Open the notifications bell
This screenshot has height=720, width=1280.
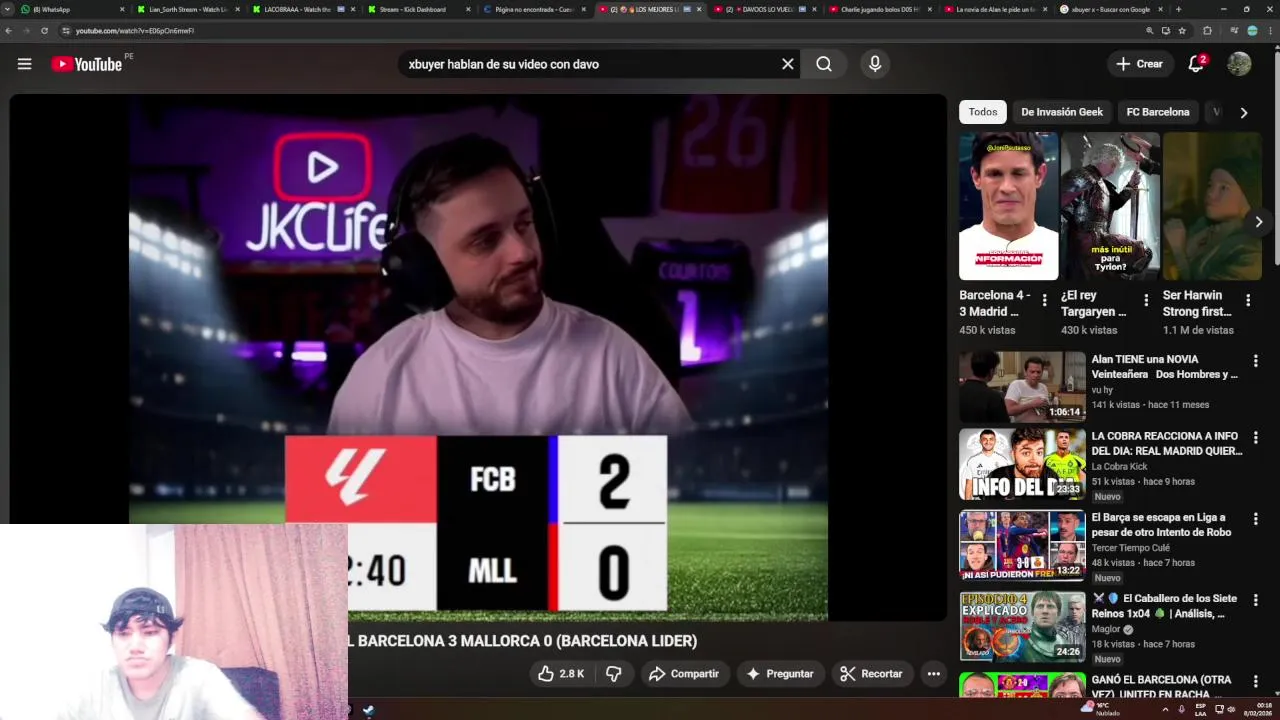point(1196,64)
